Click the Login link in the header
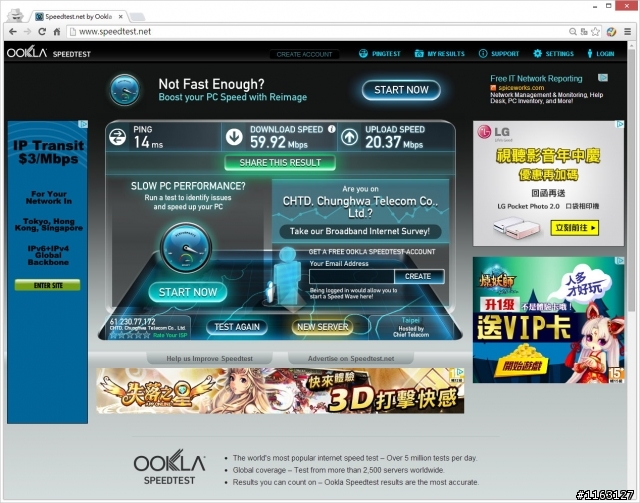The height and width of the screenshot is (503, 640). 600,53
